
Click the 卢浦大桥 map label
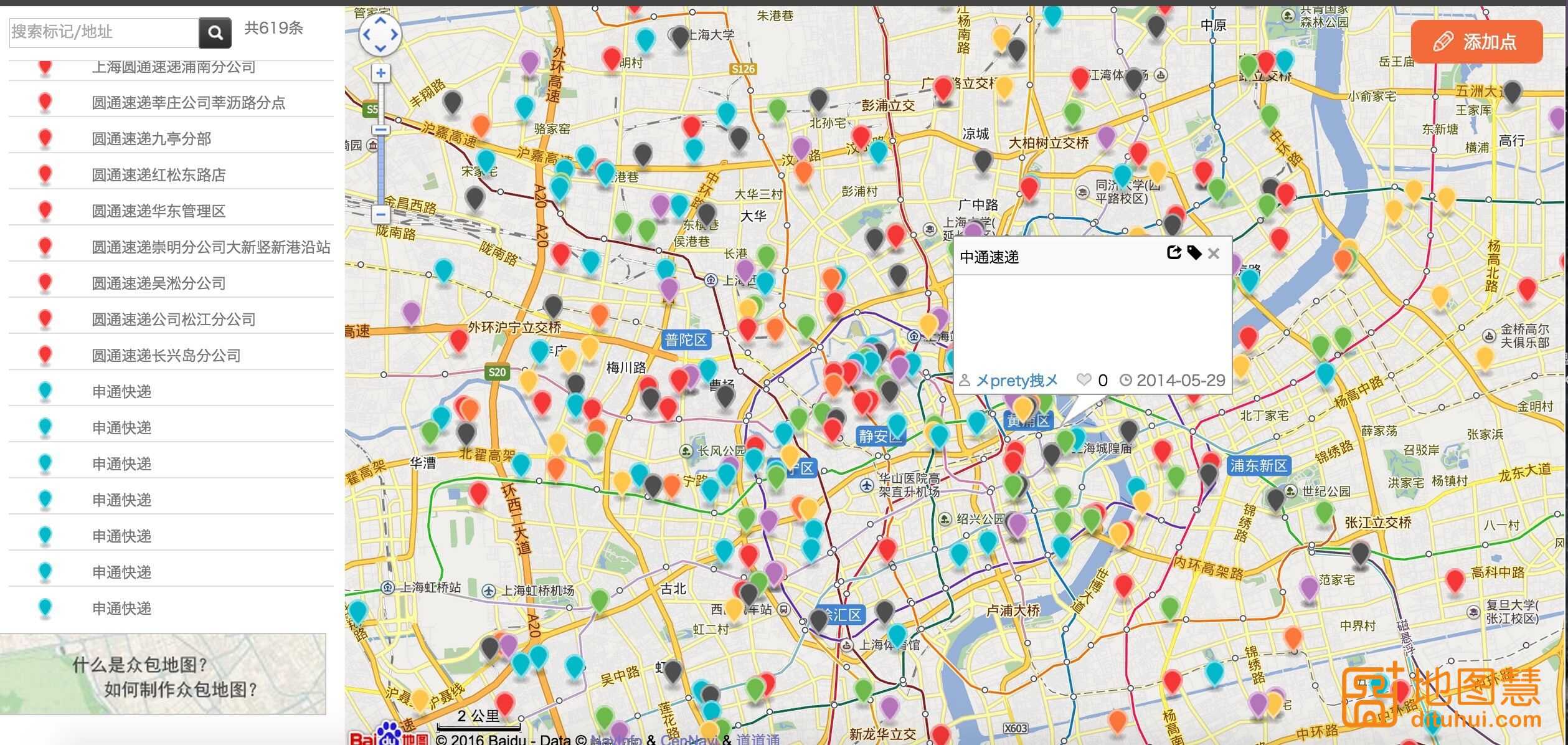(1013, 611)
